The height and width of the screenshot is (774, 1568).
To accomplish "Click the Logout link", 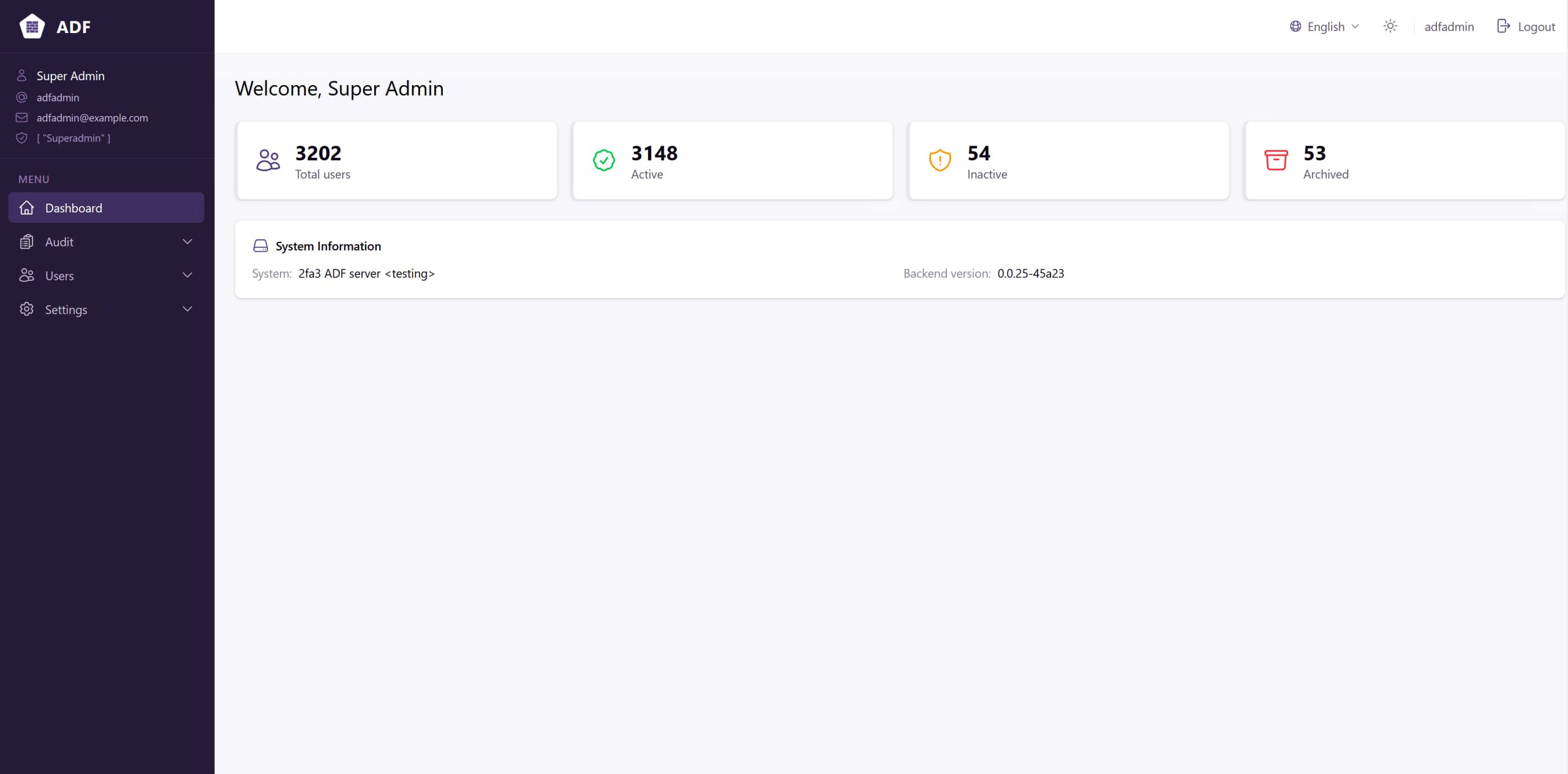I will click(x=1526, y=26).
